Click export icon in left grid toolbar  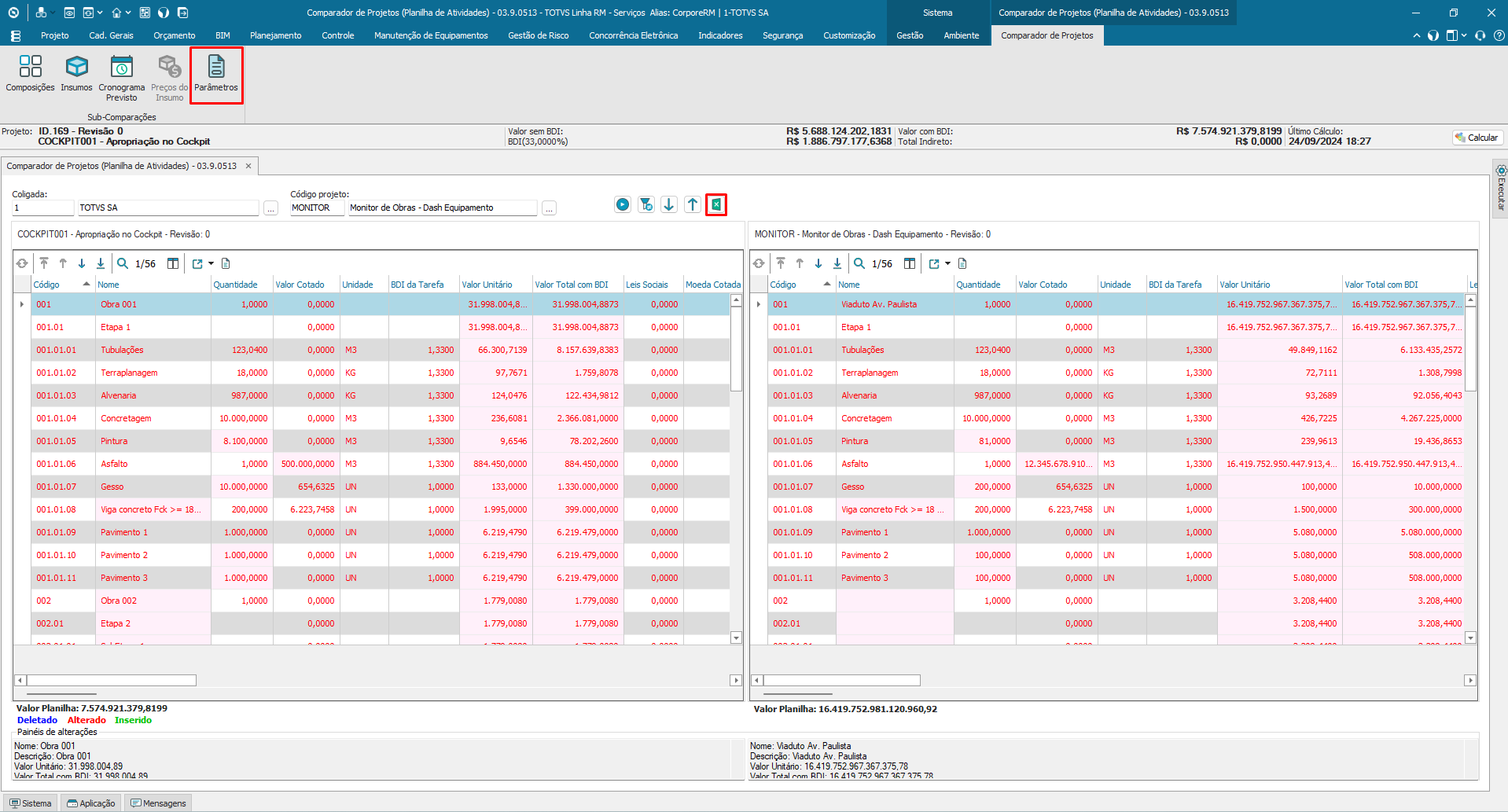(x=197, y=263)
